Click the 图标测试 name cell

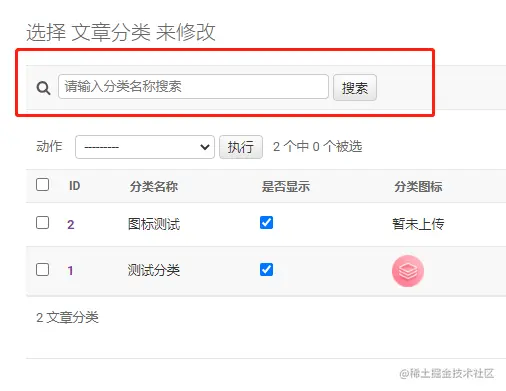tap(154, 224)
